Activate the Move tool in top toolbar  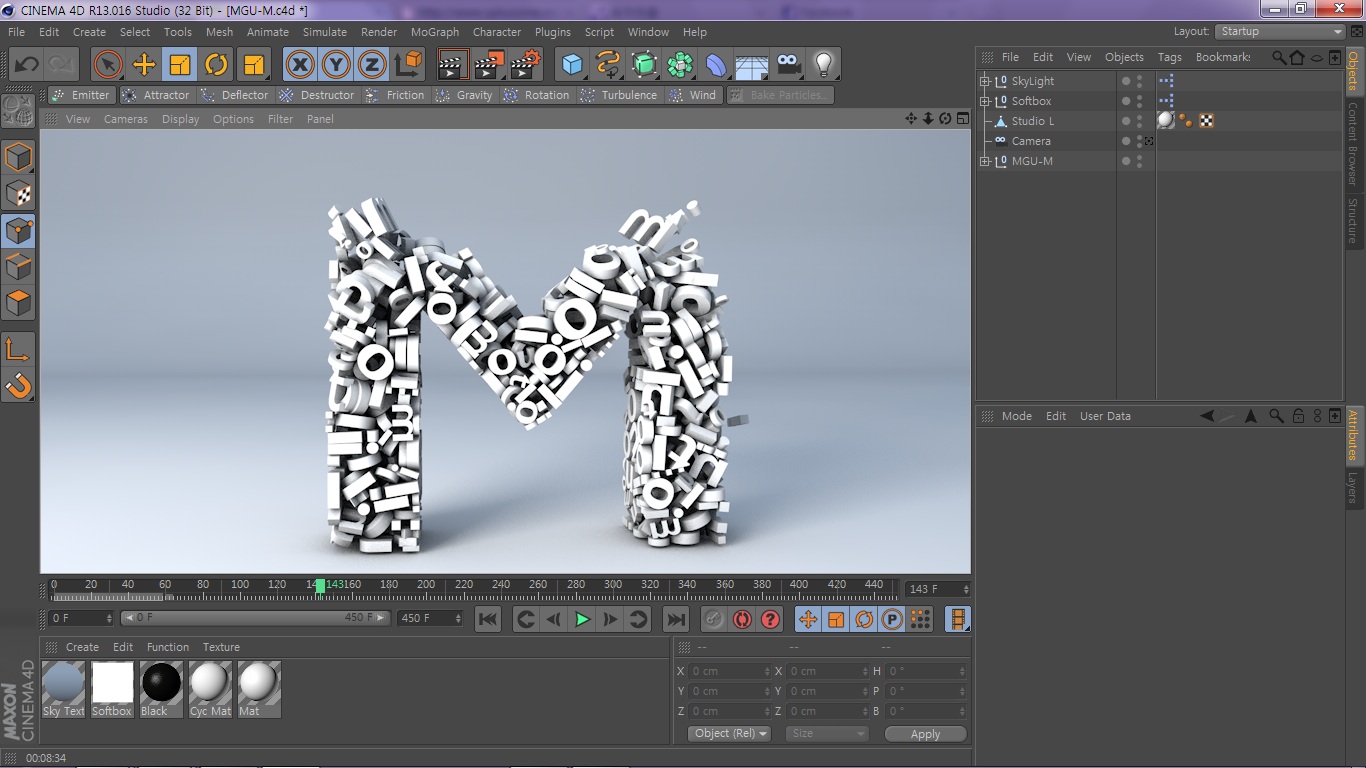pos(144,65)
